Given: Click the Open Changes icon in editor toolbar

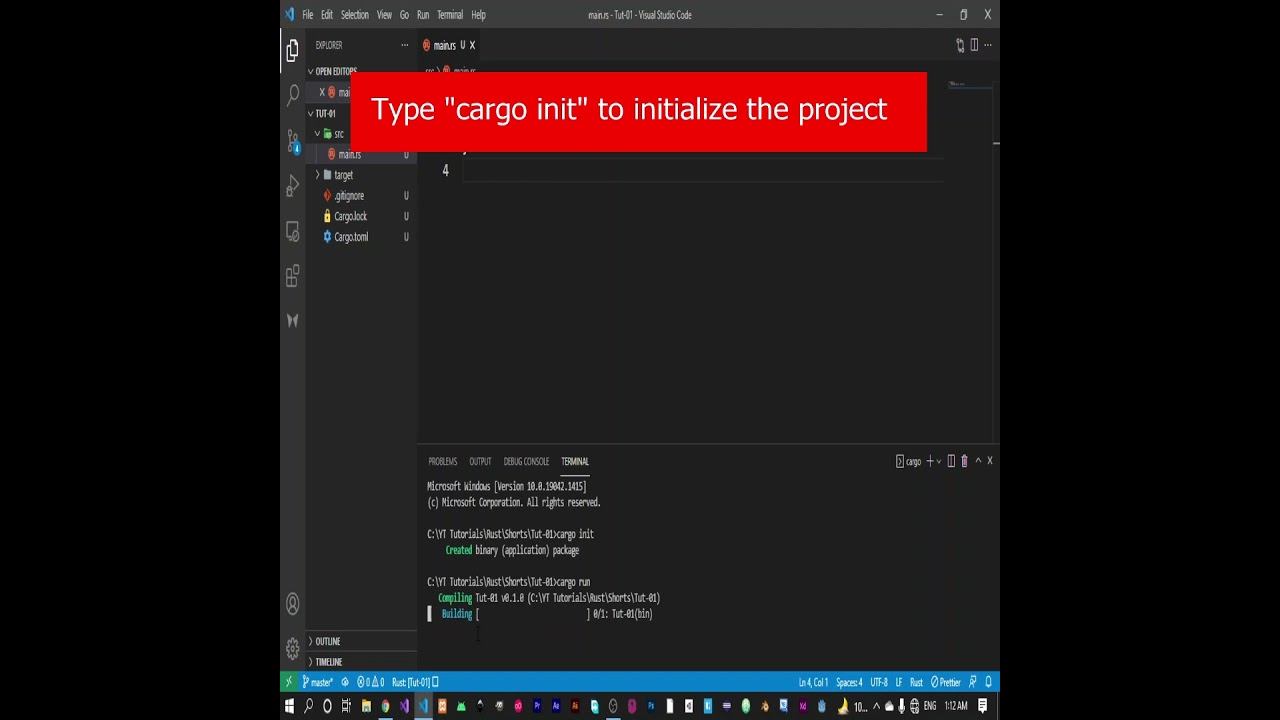Looking at the screenshot, I should click(x=960, y=45).
